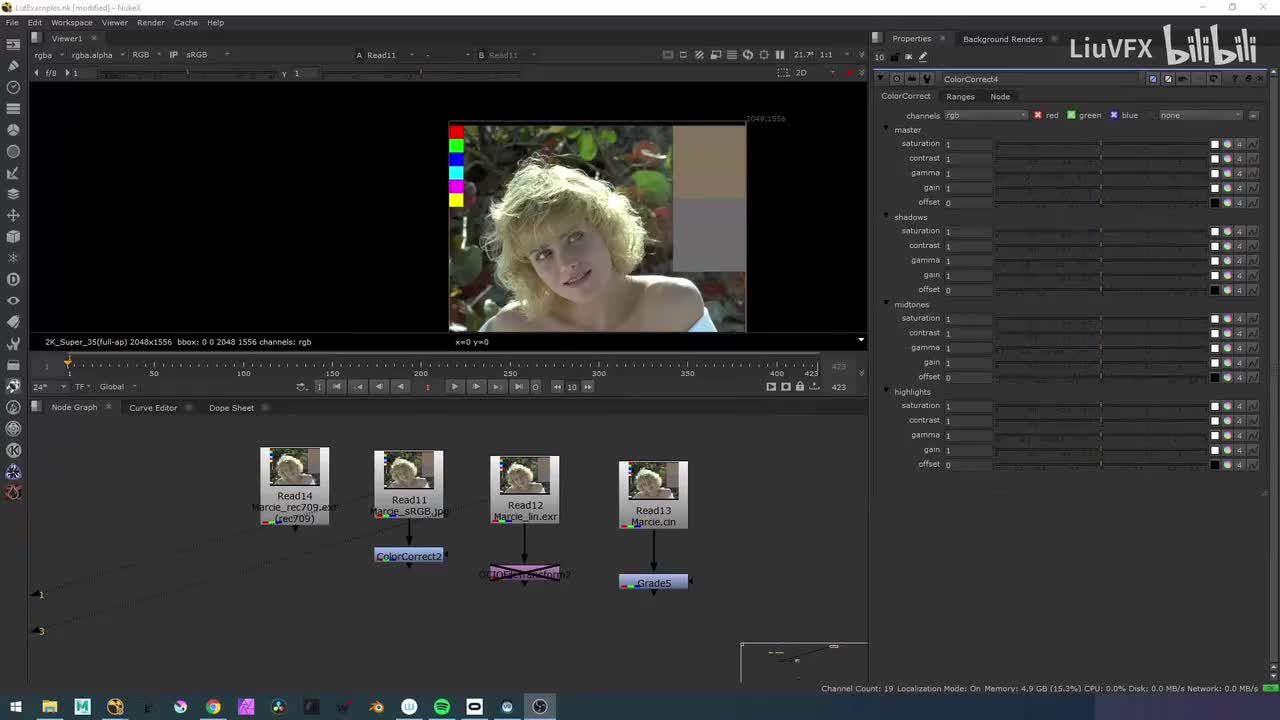1280x720 pixels.
Task: Open the sRGB viewer process dropdown
Action: [x=205, y=55]
